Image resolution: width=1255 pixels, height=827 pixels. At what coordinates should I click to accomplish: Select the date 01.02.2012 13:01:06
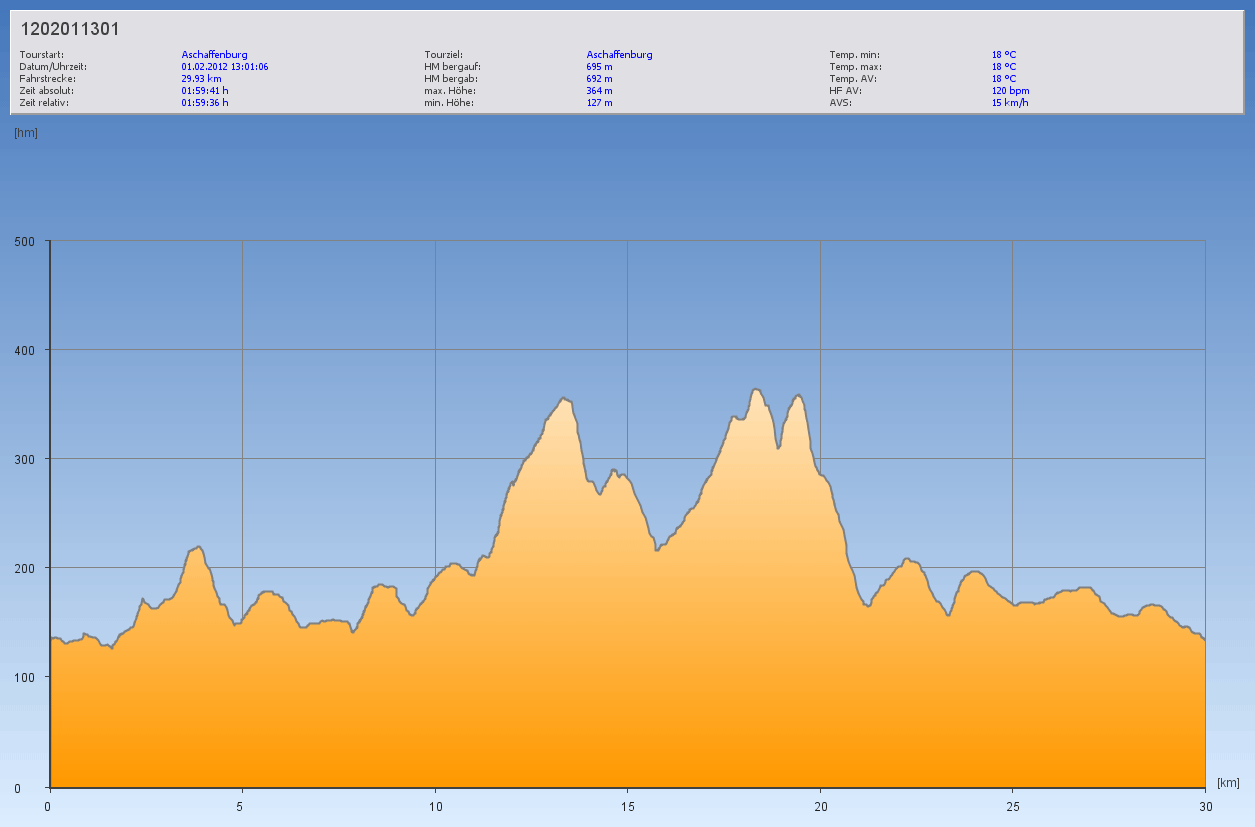tap(224, 67)
